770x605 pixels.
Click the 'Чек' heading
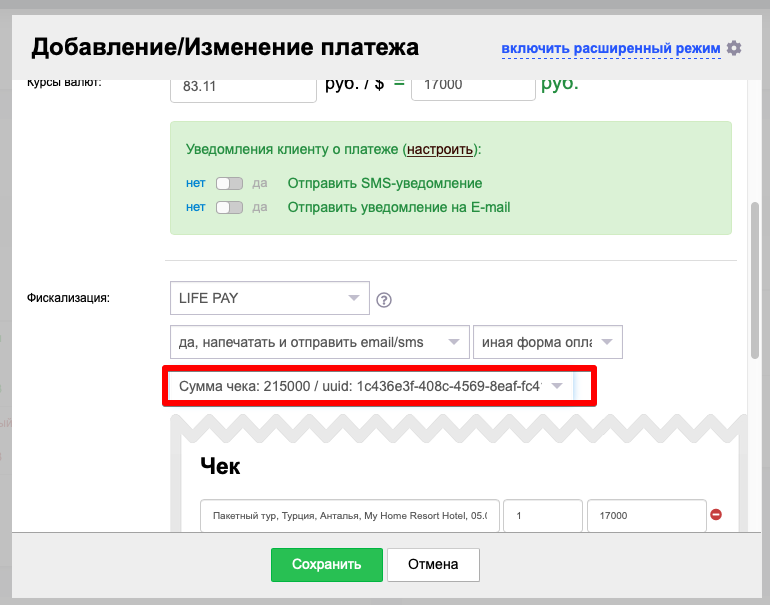[x=220, y=466]
